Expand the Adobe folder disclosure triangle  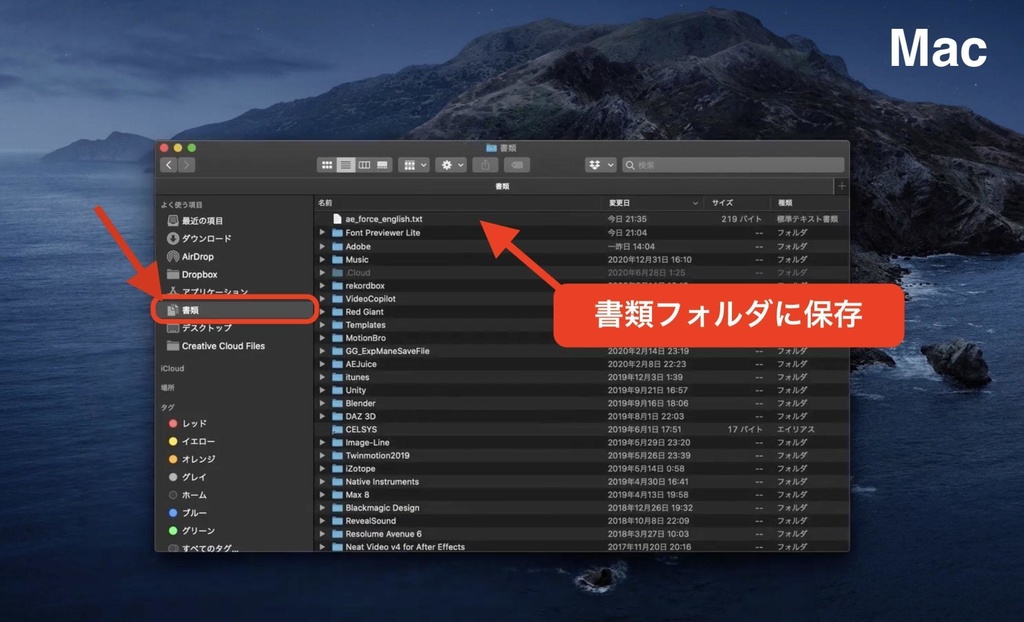[x=323, y=247]
